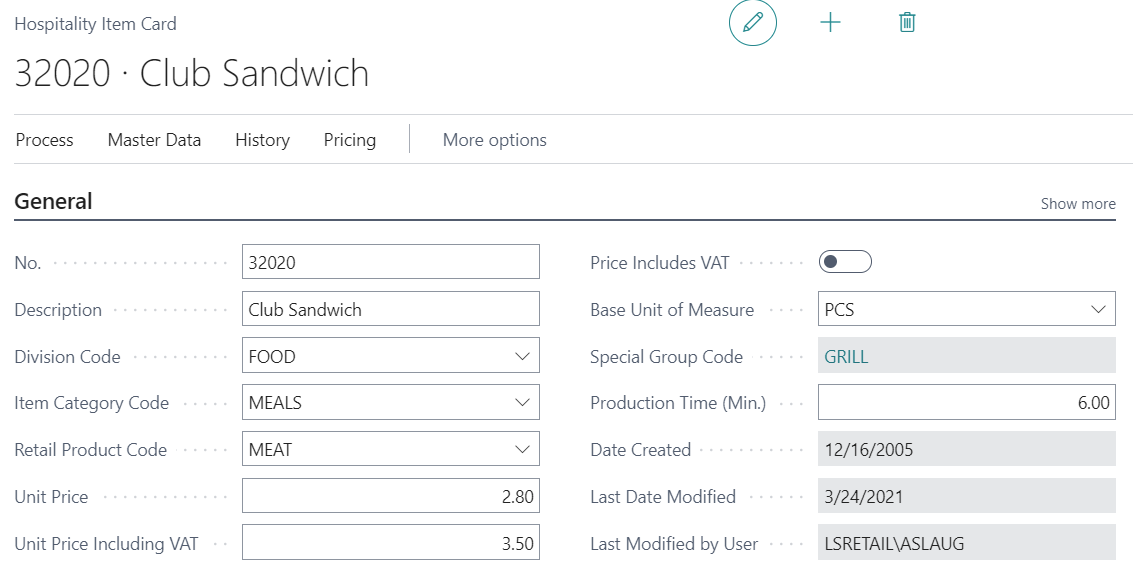Click the Unit Price Including VAT field
1133x582 pixels.
click(x=390, y=544)
